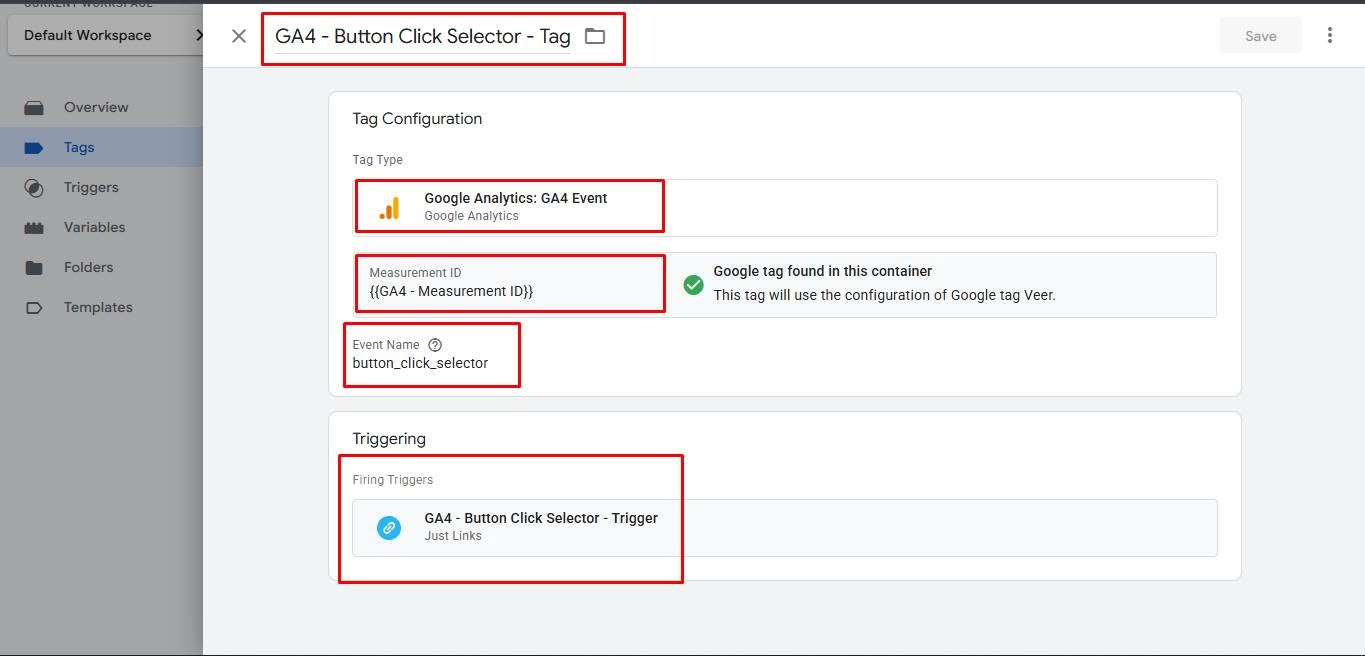Image resolution: width=1365 pixels, height=656 pixels.
Task: Open Overview in the sidebar
Action: pos(96,107)
